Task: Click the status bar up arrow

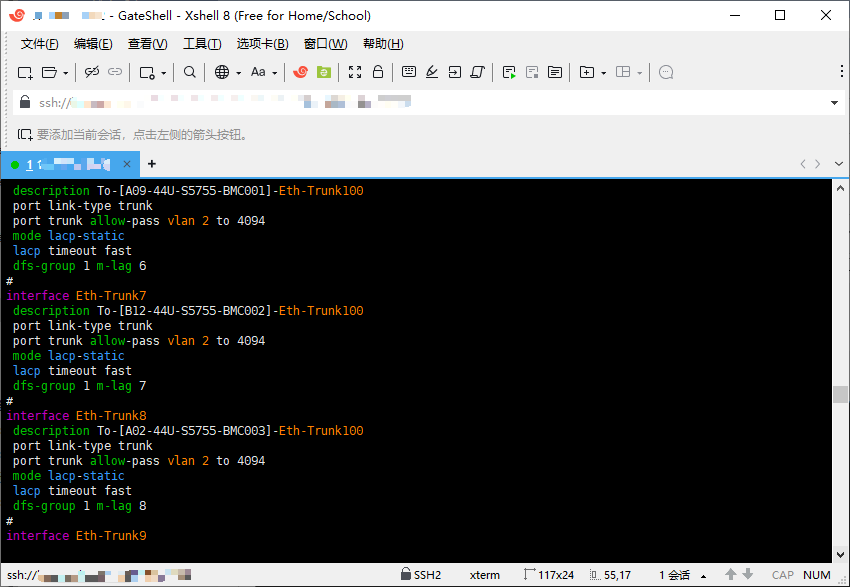Action: [731, 575]
